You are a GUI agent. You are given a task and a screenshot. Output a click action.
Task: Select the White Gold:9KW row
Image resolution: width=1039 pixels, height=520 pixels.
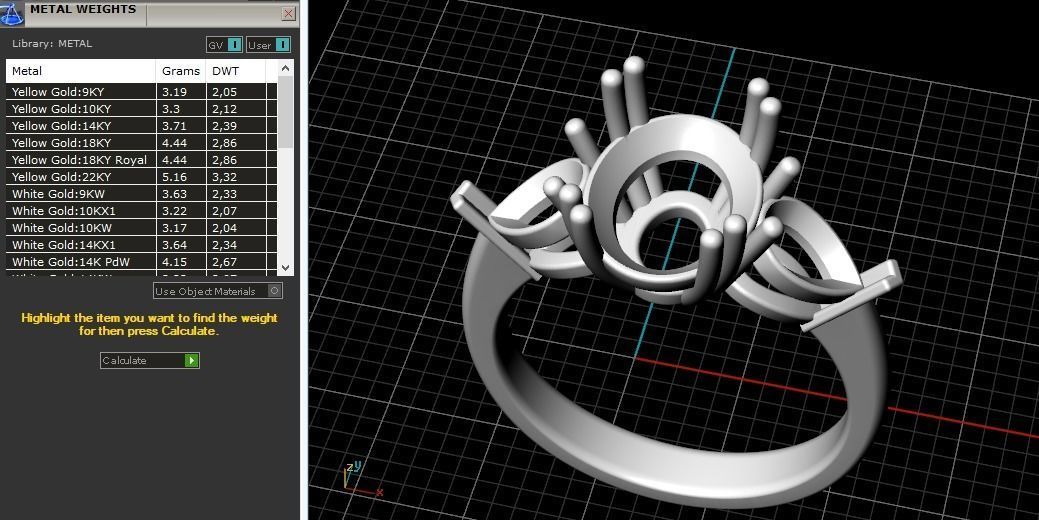(x=141, y=193)
